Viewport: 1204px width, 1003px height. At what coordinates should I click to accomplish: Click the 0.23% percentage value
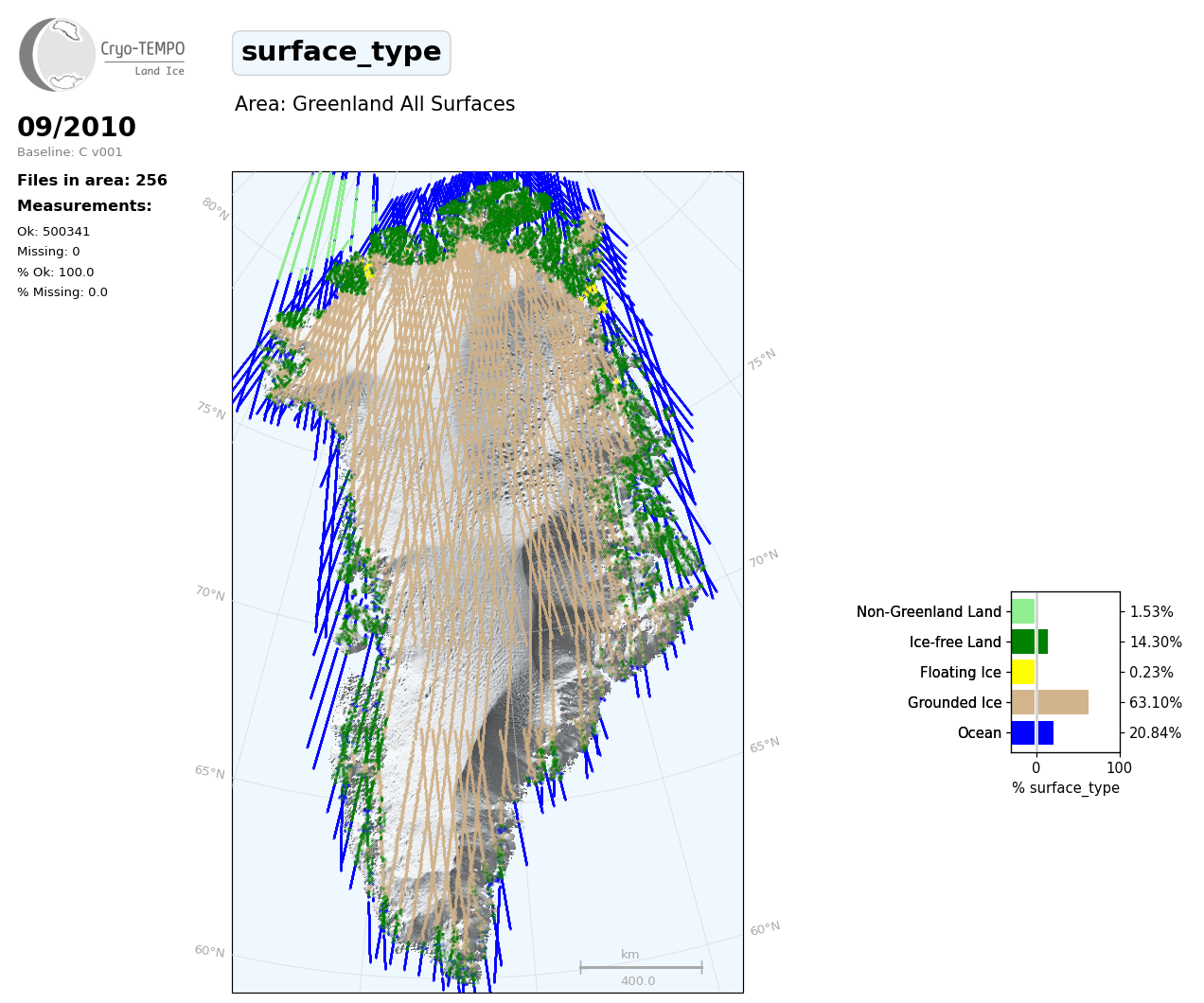tap(1152, 673)
